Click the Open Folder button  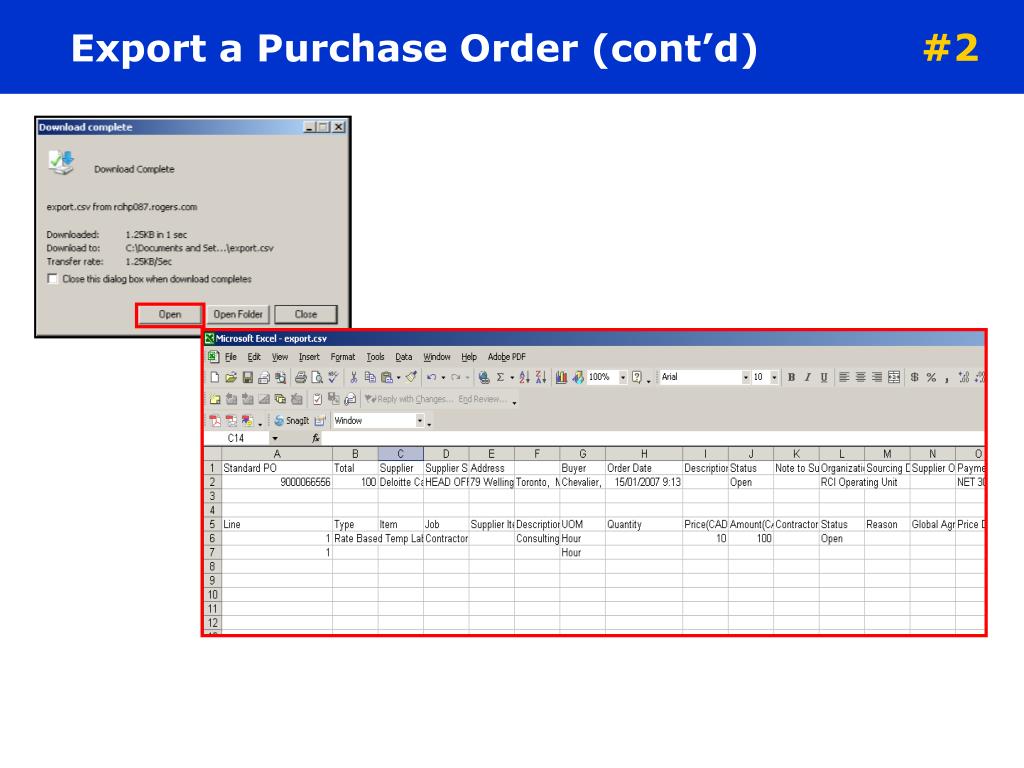tap(238, 314)
